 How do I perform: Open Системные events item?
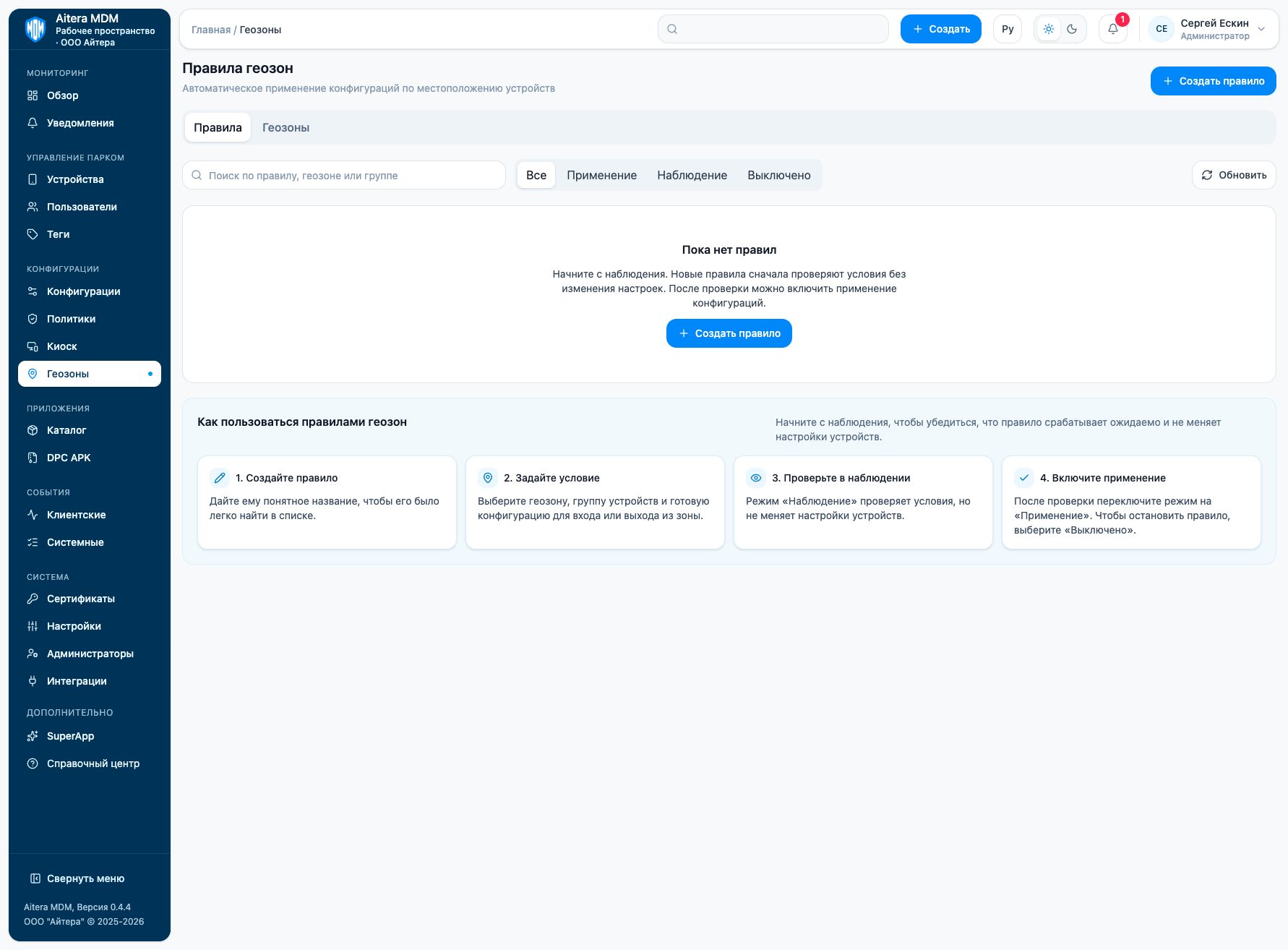[x=90, y=542]
